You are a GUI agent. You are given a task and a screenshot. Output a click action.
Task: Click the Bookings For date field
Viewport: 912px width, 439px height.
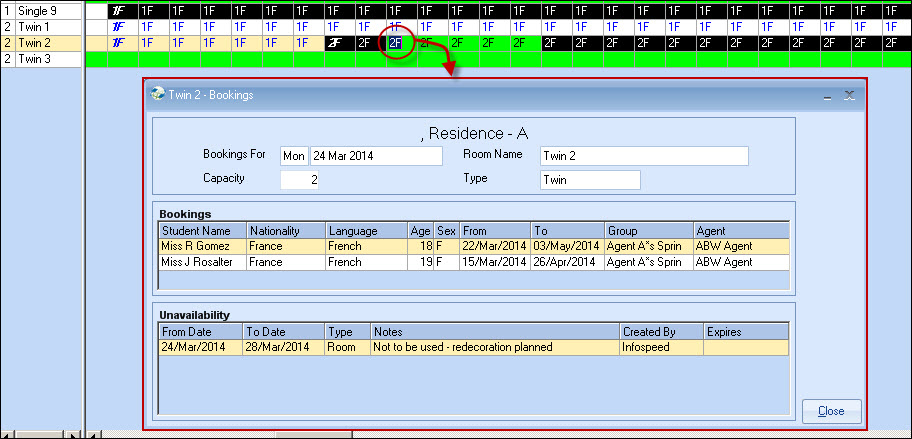pos(375,156)
